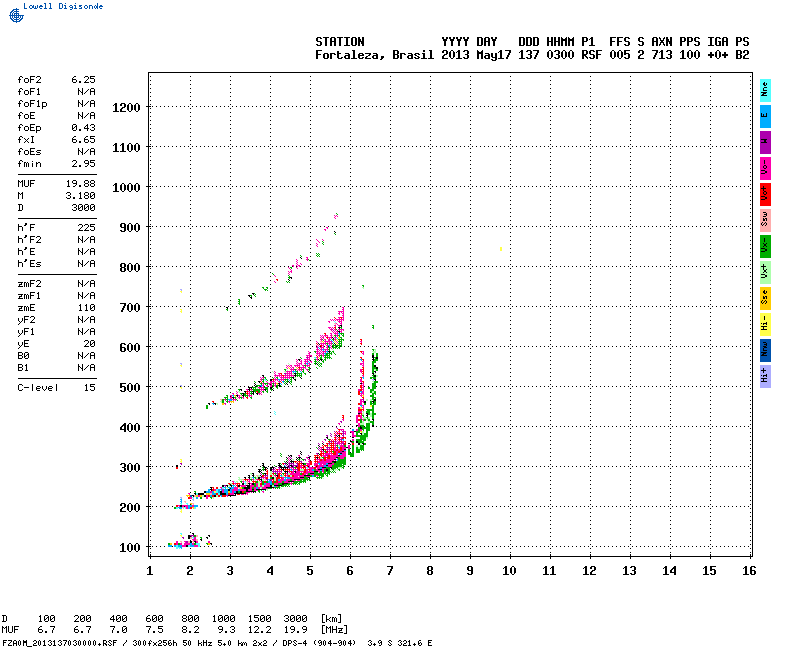
Task: Select the dark blue Nnw legend swatch
Action: point(765,351)
